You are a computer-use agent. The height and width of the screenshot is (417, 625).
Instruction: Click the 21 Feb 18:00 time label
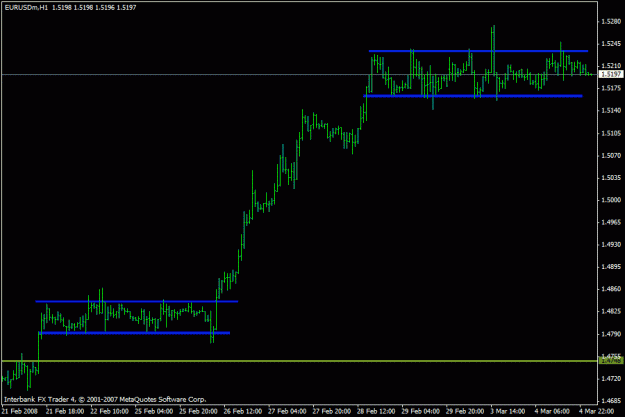[x=65, y=411]
